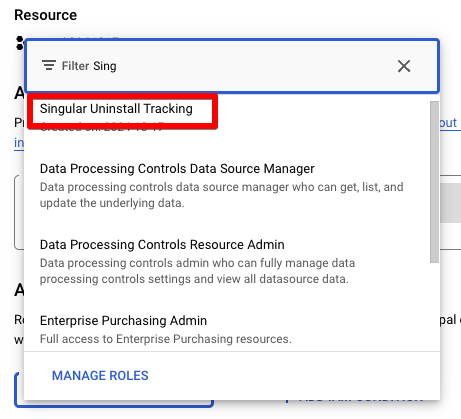Click the role dropdown box behind the popup bottom

(x=114, y=403)
